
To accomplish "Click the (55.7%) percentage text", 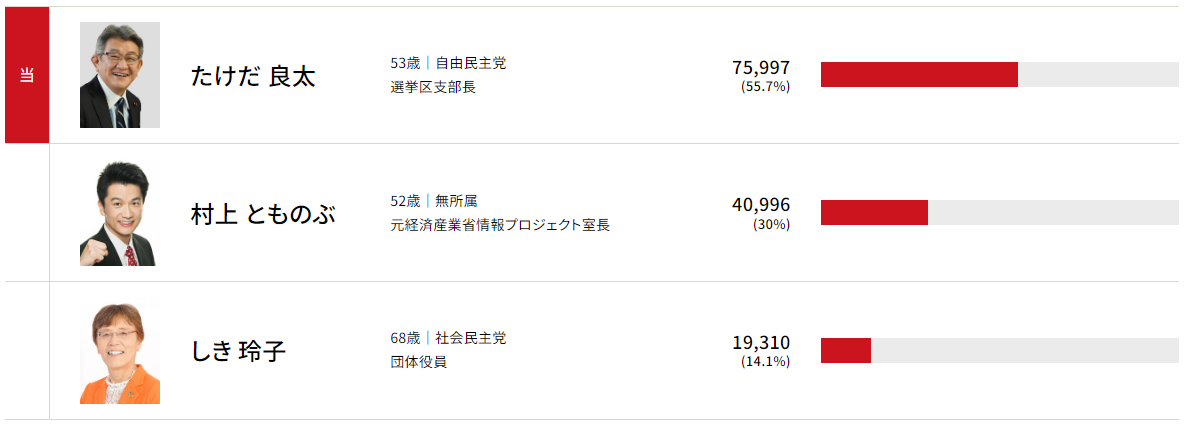I will click(x=766, y=87).
